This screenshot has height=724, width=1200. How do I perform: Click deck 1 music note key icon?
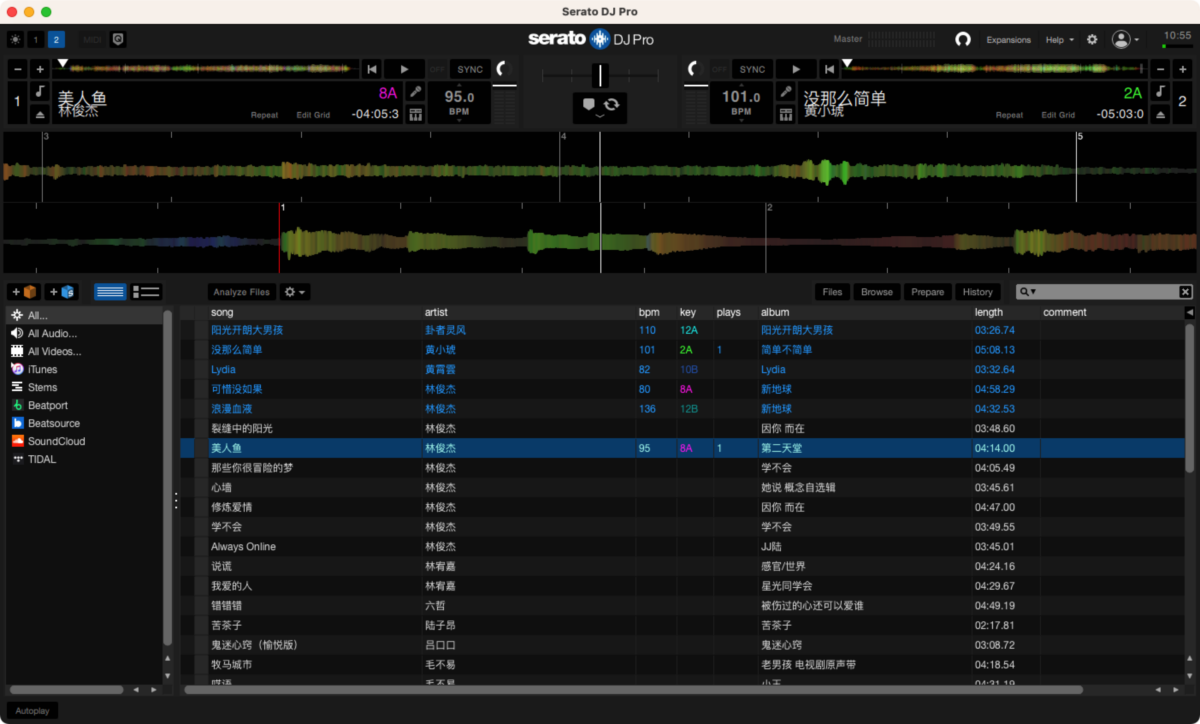[x=40, y=91]
